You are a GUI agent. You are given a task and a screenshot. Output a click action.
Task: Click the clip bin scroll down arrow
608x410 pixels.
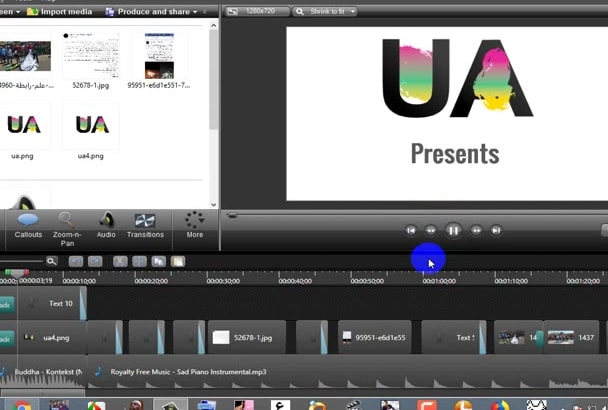(x=214, y=204)
